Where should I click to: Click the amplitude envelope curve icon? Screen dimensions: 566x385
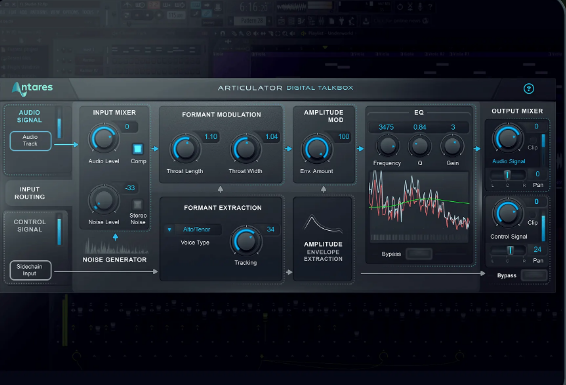pos(323,224)
